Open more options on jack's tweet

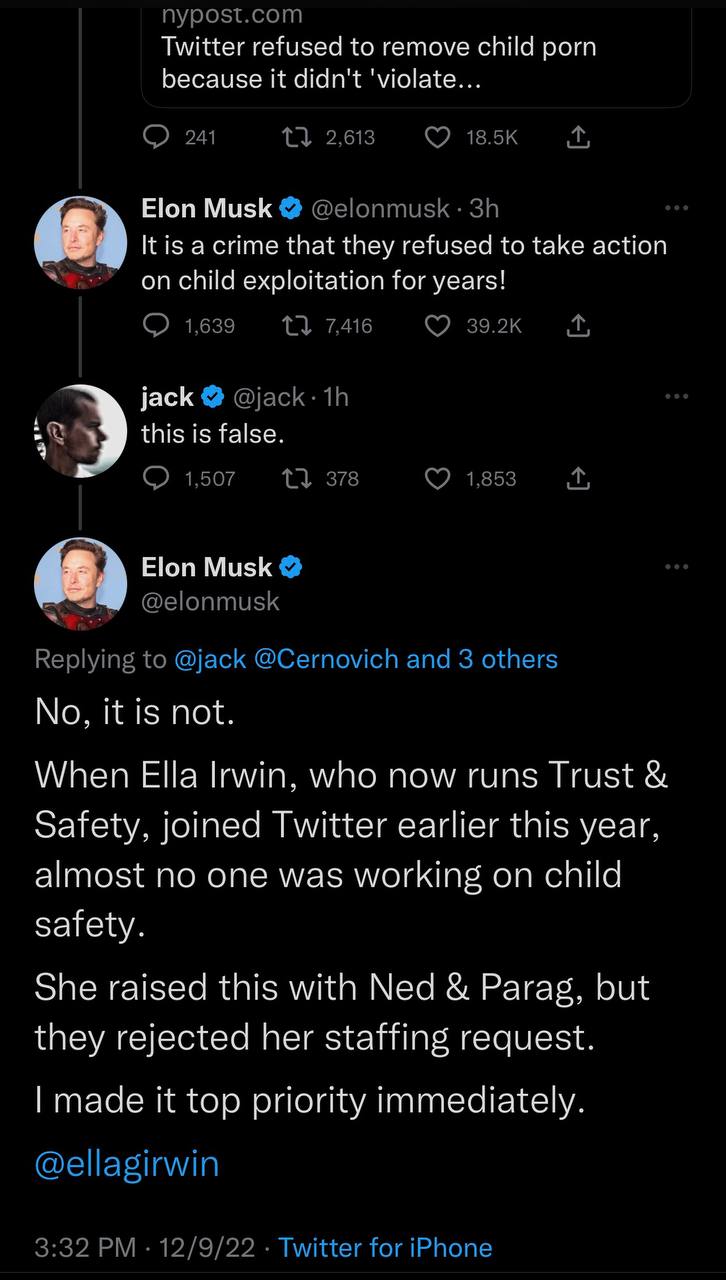(677, 396)
